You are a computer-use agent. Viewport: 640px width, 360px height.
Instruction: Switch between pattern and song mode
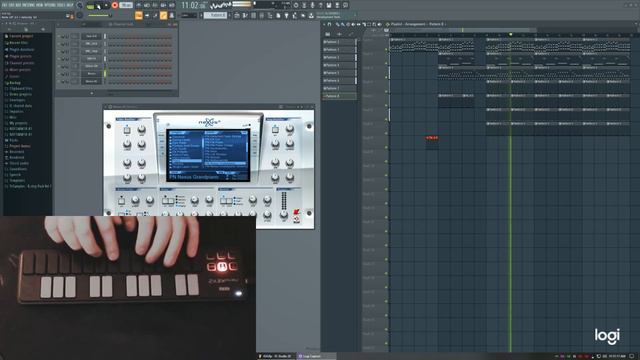90,6
